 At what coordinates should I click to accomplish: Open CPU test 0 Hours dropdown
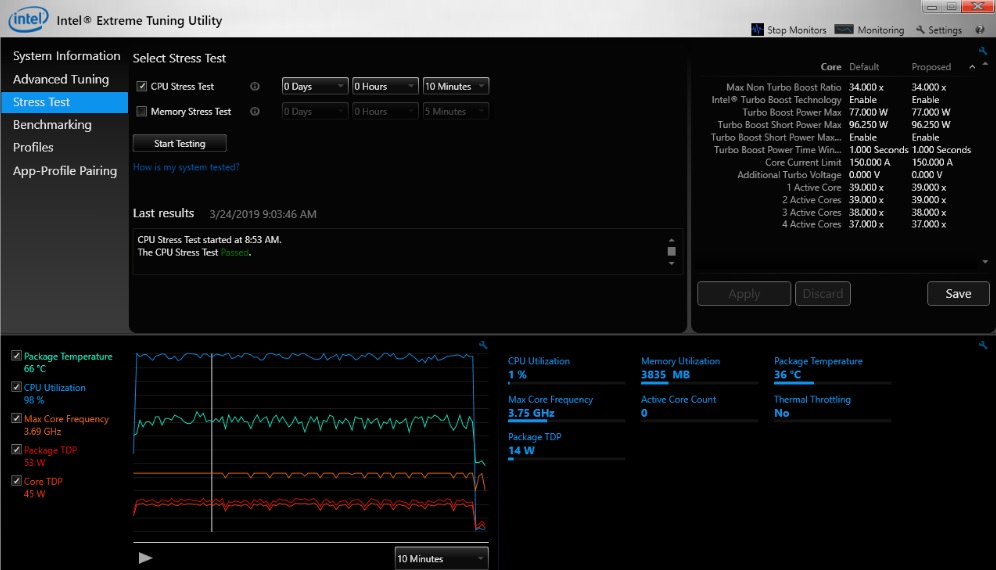click(385, 86)
